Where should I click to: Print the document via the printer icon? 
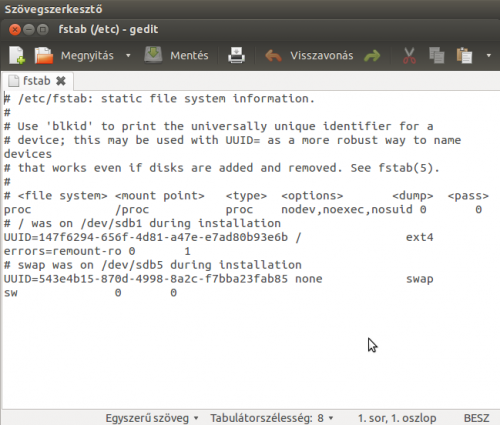click(x=236, y=55)
